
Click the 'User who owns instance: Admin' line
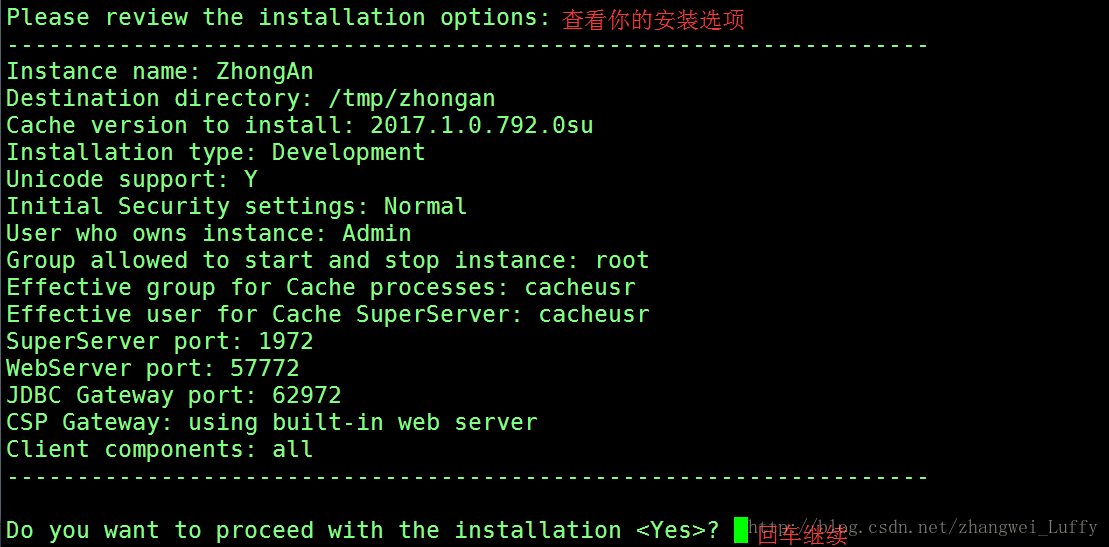click(209, 234)
